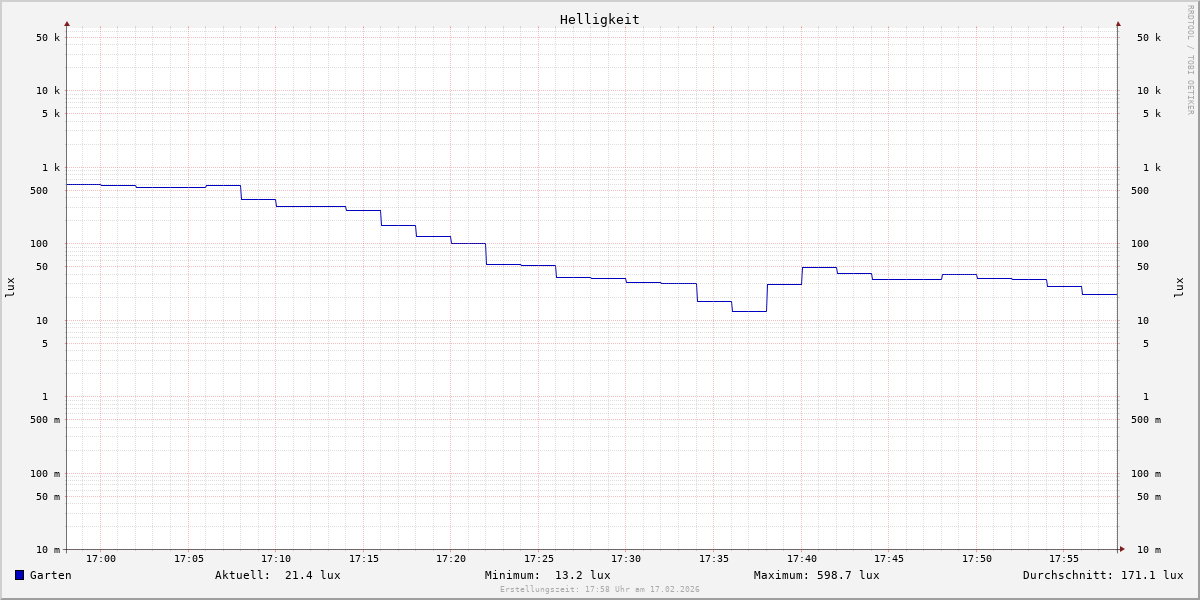The height and width of the screenshot is (600, 1200).
Task: Click the 17:15 time axis label
Action: tap(364, 559)
